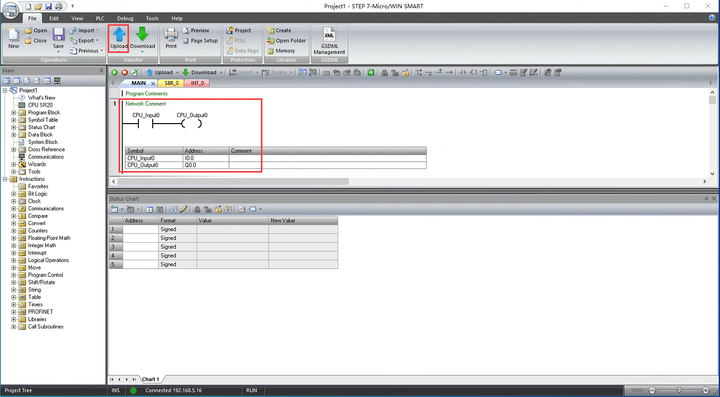
Task: Click the green Download arrow in ribbon
Action: pos(142,35)
